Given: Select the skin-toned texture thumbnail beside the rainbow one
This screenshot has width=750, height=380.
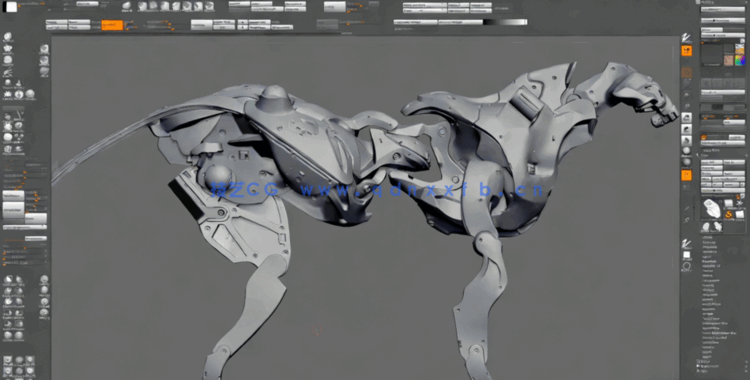Looking at the screenshot, I should [728, 60].
